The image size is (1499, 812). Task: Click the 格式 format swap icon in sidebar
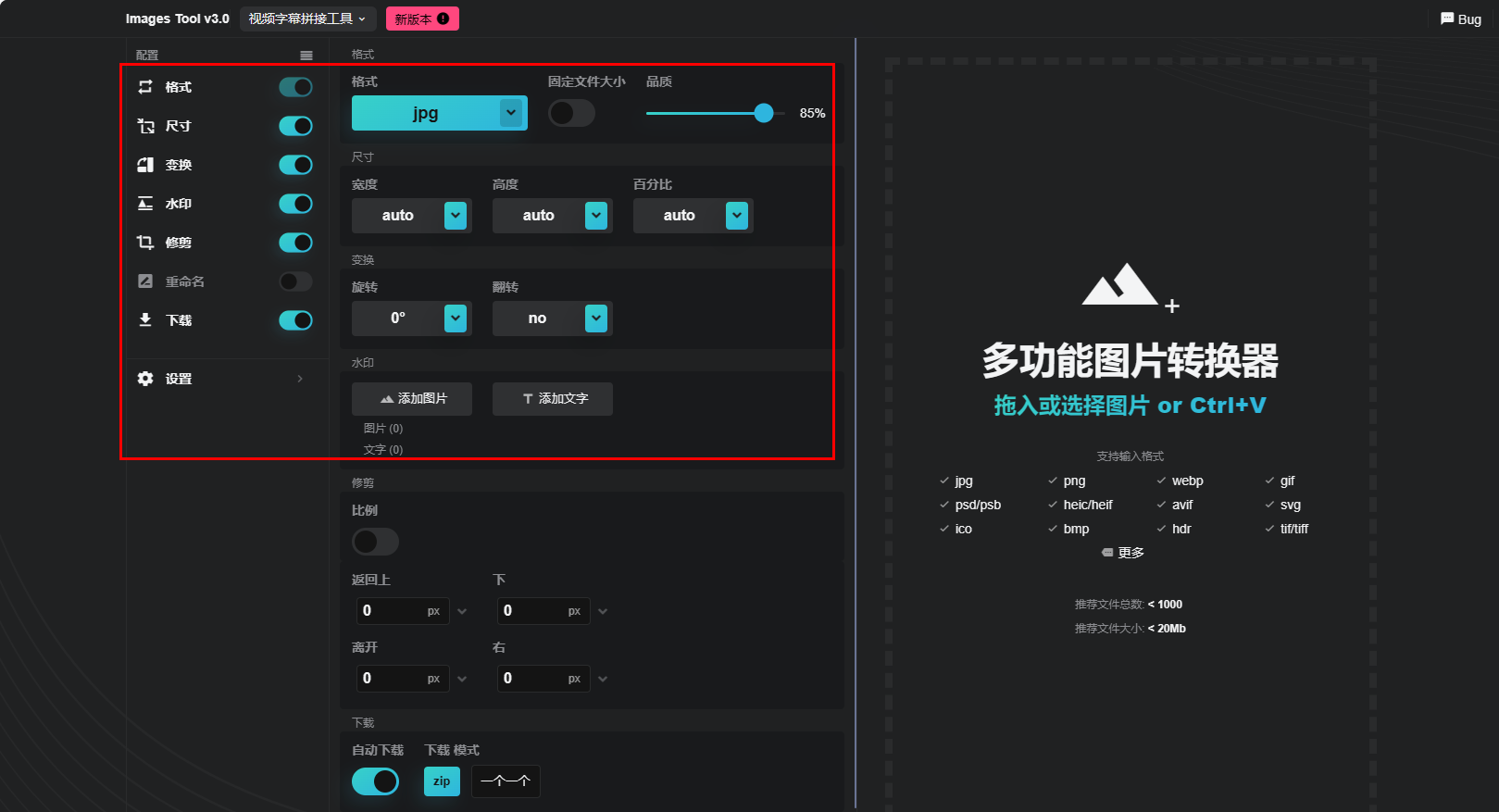point(145,87)
